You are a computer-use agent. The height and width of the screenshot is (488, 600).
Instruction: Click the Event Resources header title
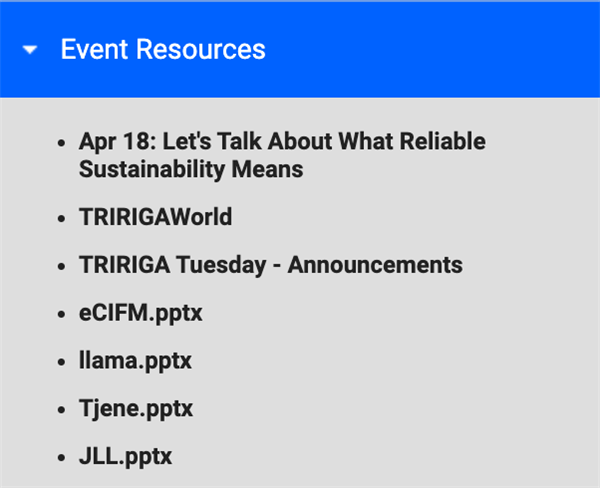point(163,49)
